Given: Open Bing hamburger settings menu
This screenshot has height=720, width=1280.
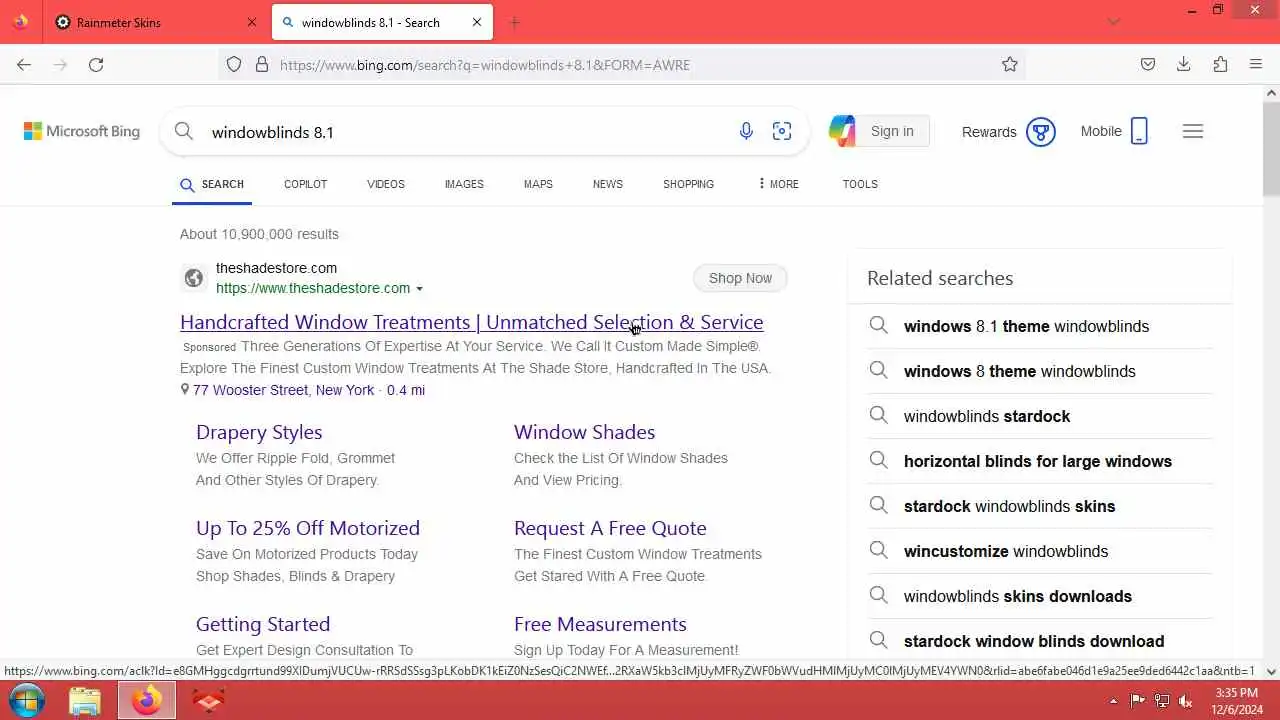Looking at the screenshot, I should 1193,131.
